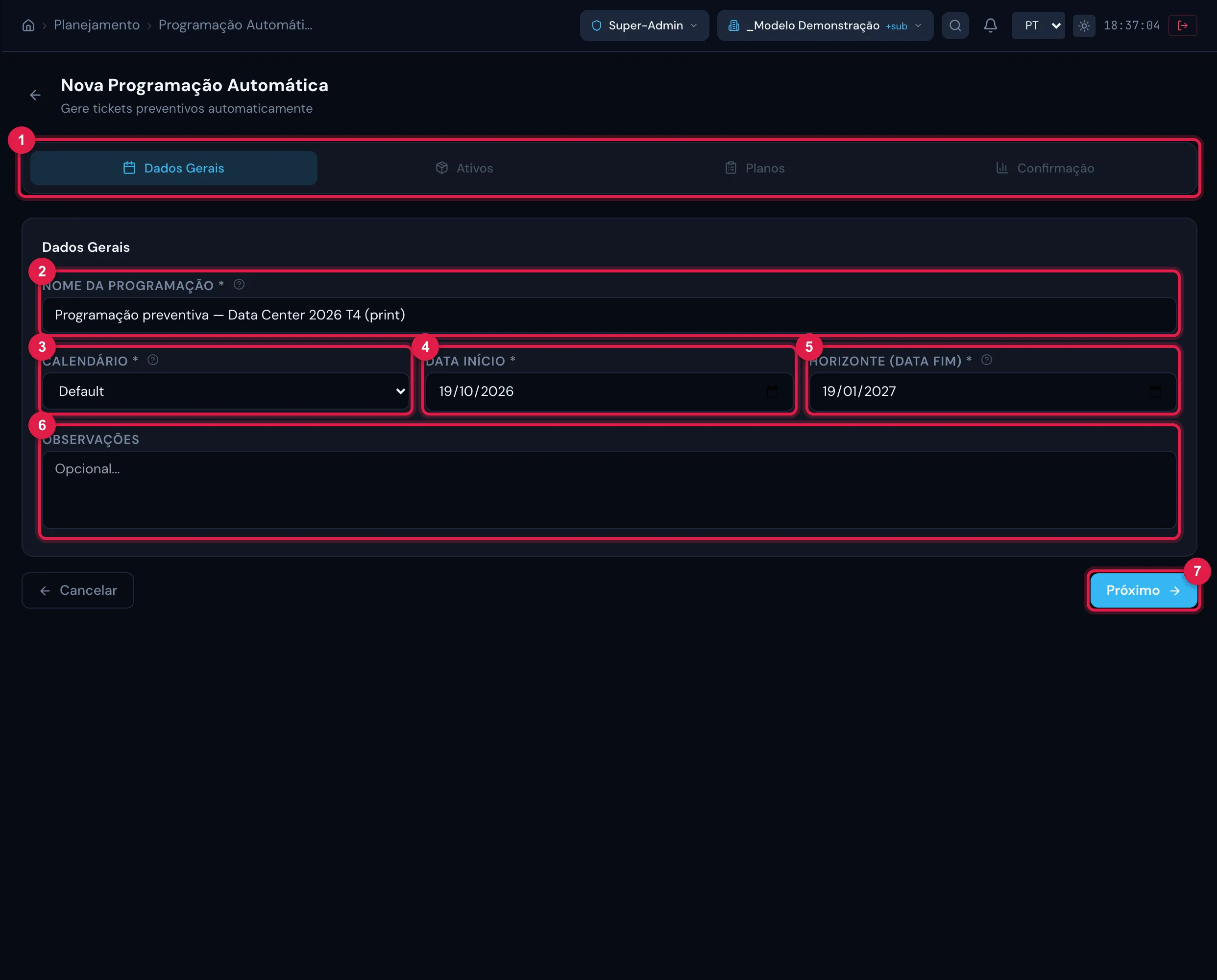Open the Horizonte date calendar picker icon
This screenshot has height=980, width=1217.
[x=1155, y=391]
